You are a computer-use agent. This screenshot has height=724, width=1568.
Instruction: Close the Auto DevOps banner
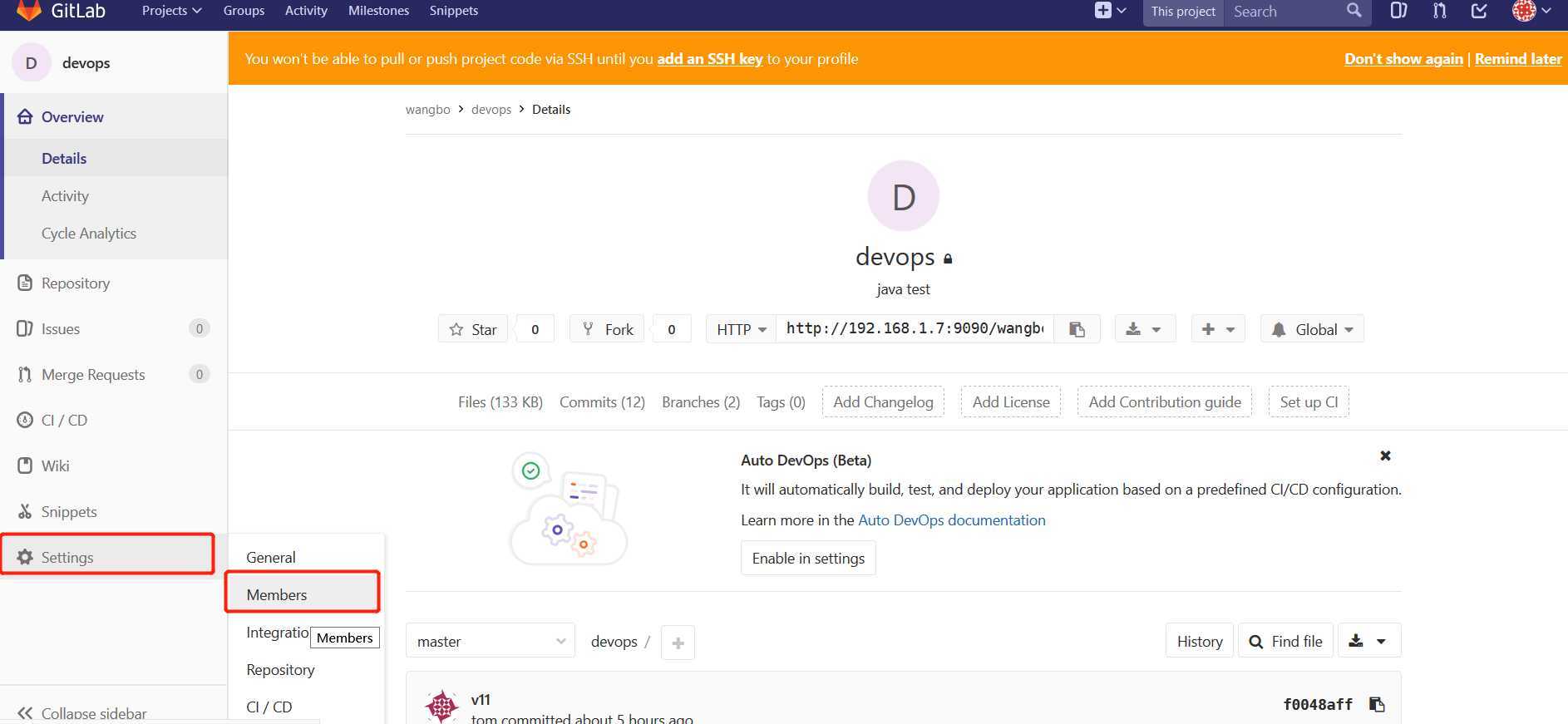coord(1385,456)
